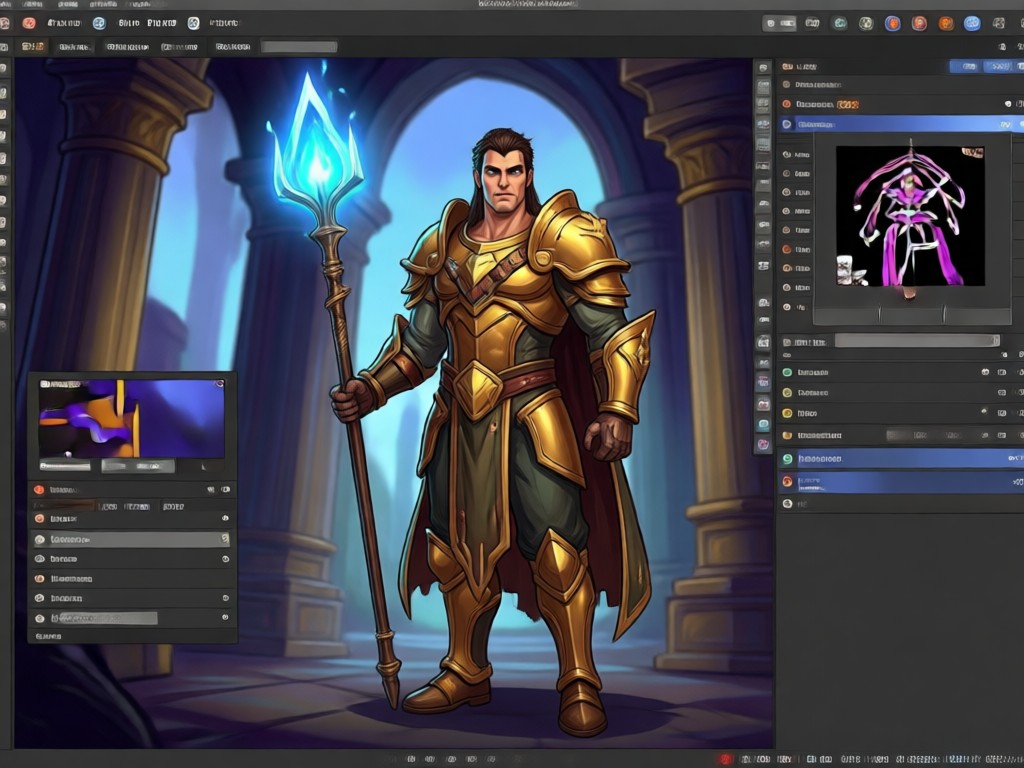Select the purple figure thumbnail in right panel

pos(910,216)
